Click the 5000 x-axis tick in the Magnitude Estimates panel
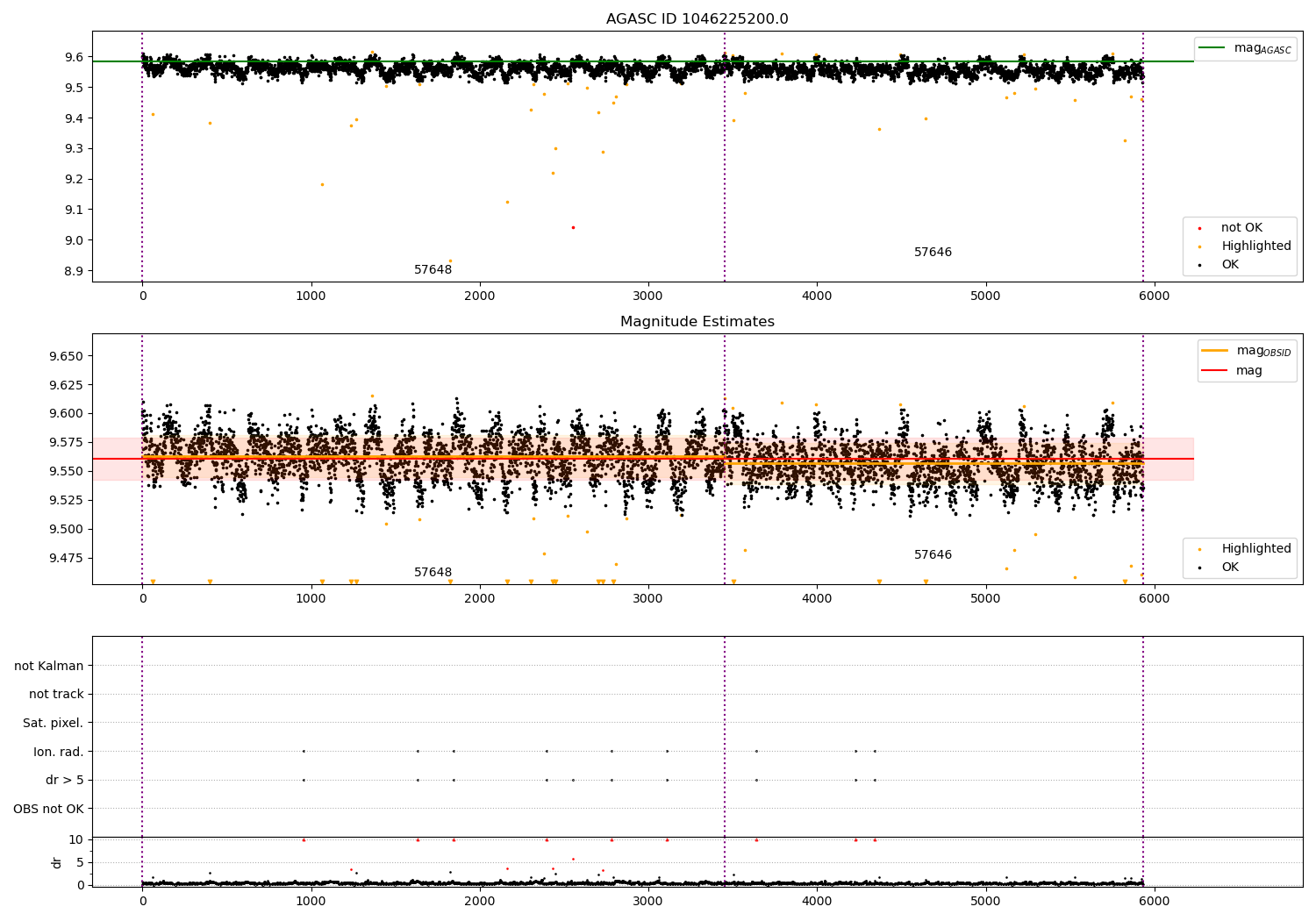The height and width of the screenshot is (921, 1316). pyautogui.click(x=985, y=599)
